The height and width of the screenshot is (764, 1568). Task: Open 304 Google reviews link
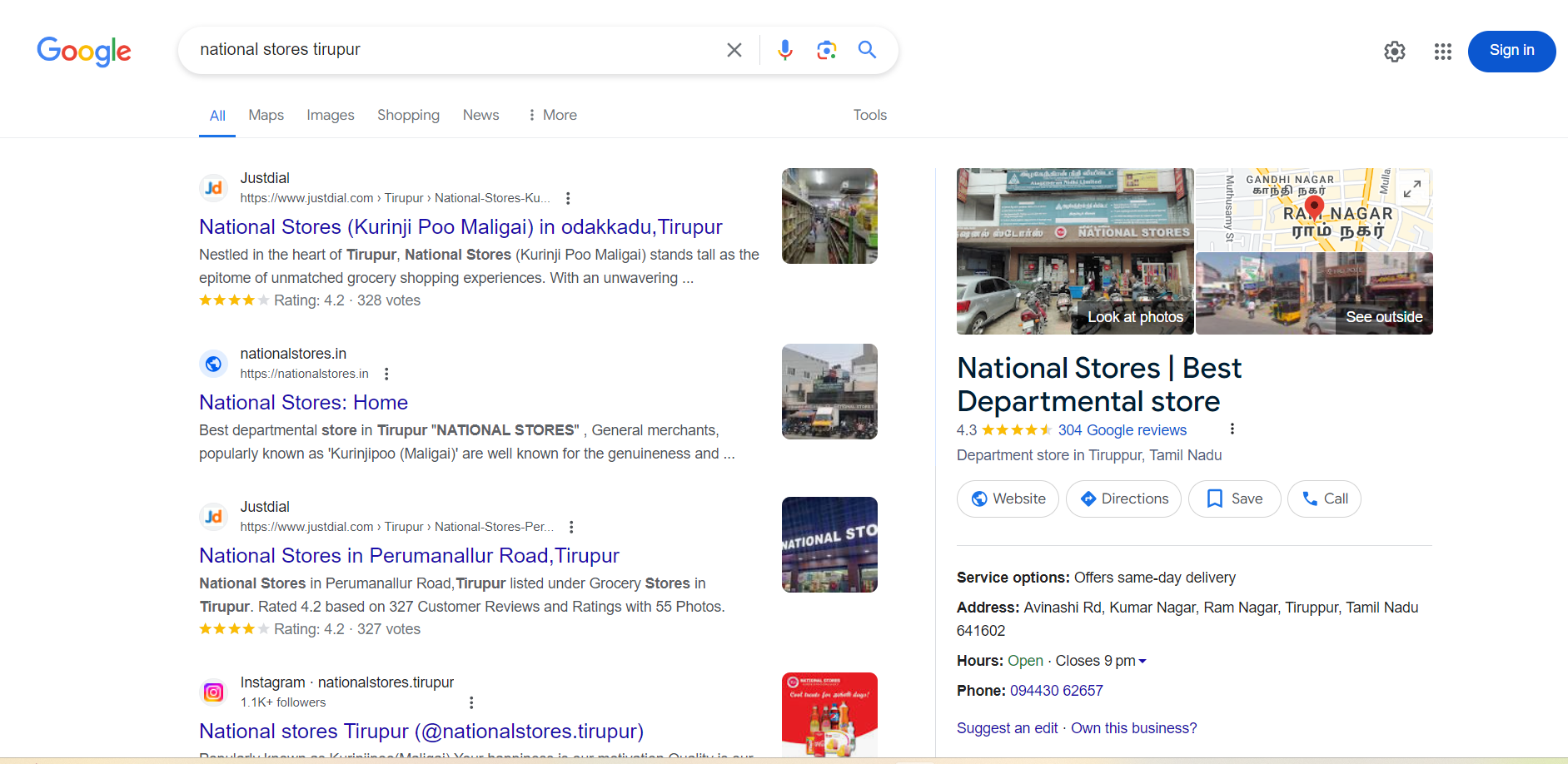(x=1122, y=430)
